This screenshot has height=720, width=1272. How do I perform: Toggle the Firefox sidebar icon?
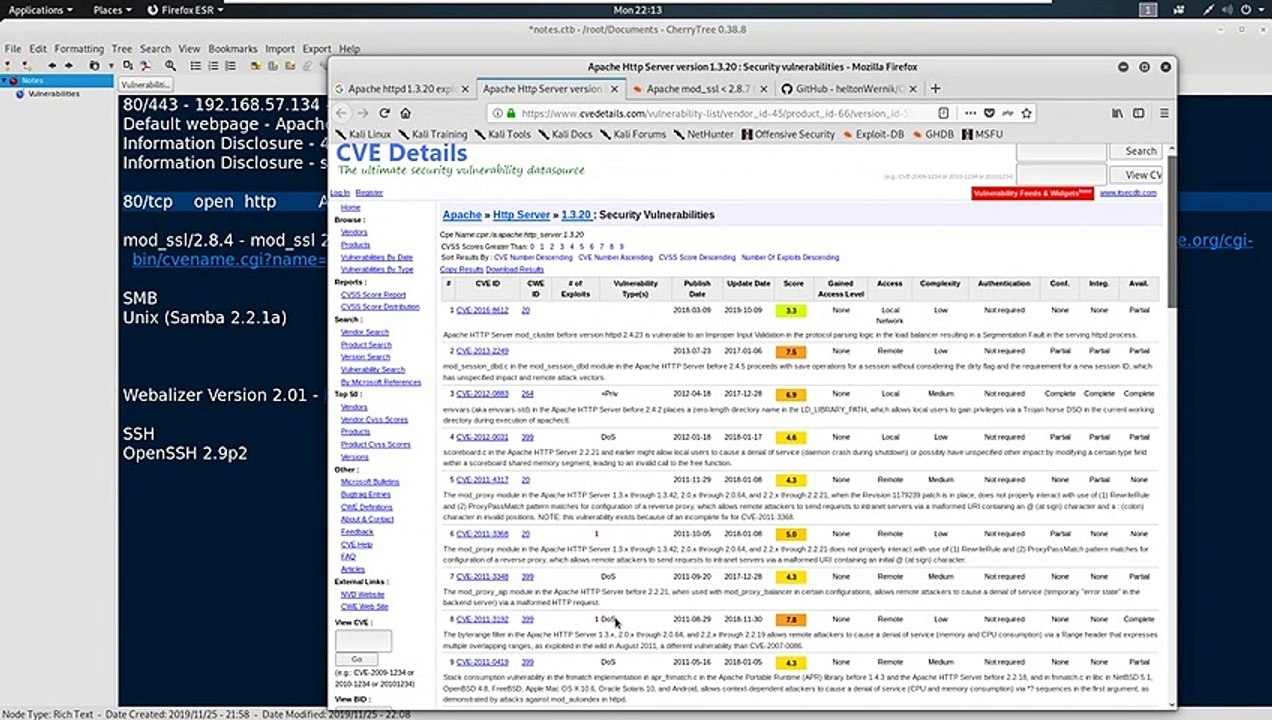click(x=1139, y=113)
